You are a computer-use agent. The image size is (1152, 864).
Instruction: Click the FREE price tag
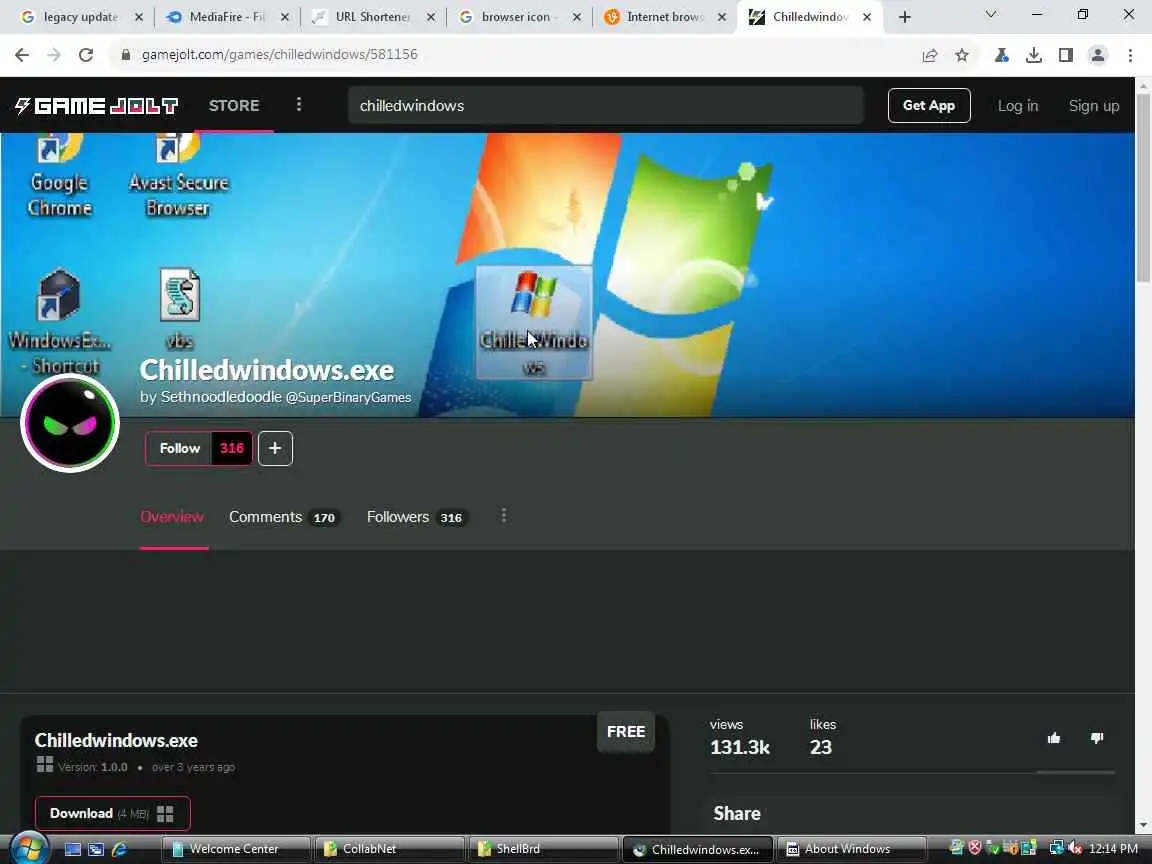625,732
